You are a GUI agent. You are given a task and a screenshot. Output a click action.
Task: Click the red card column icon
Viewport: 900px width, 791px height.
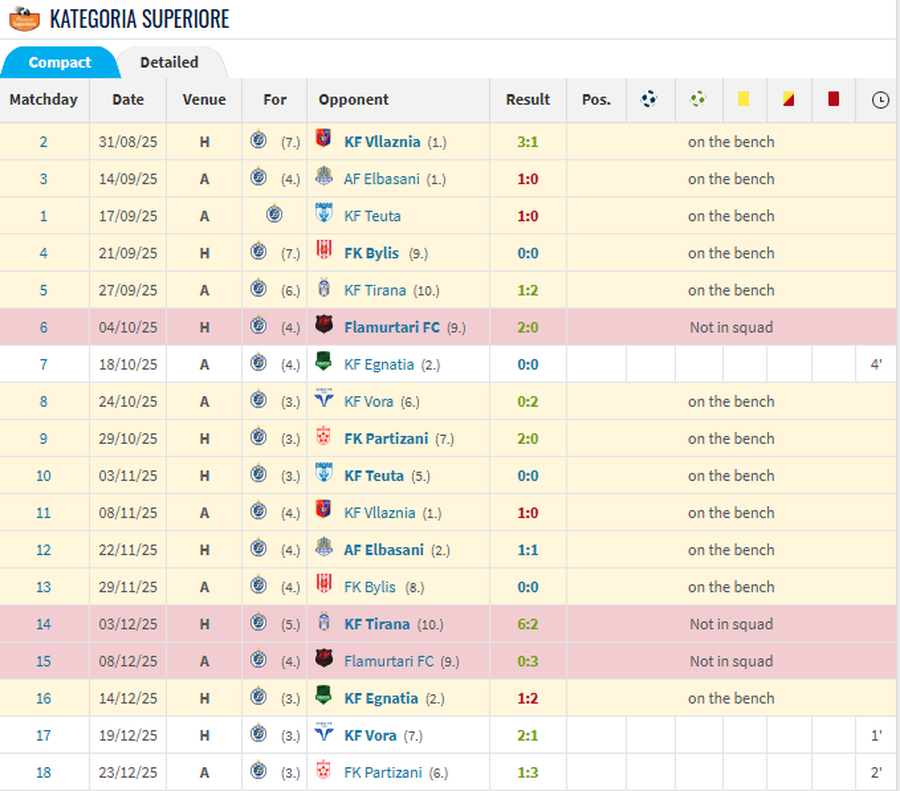[x=833, y=99]
